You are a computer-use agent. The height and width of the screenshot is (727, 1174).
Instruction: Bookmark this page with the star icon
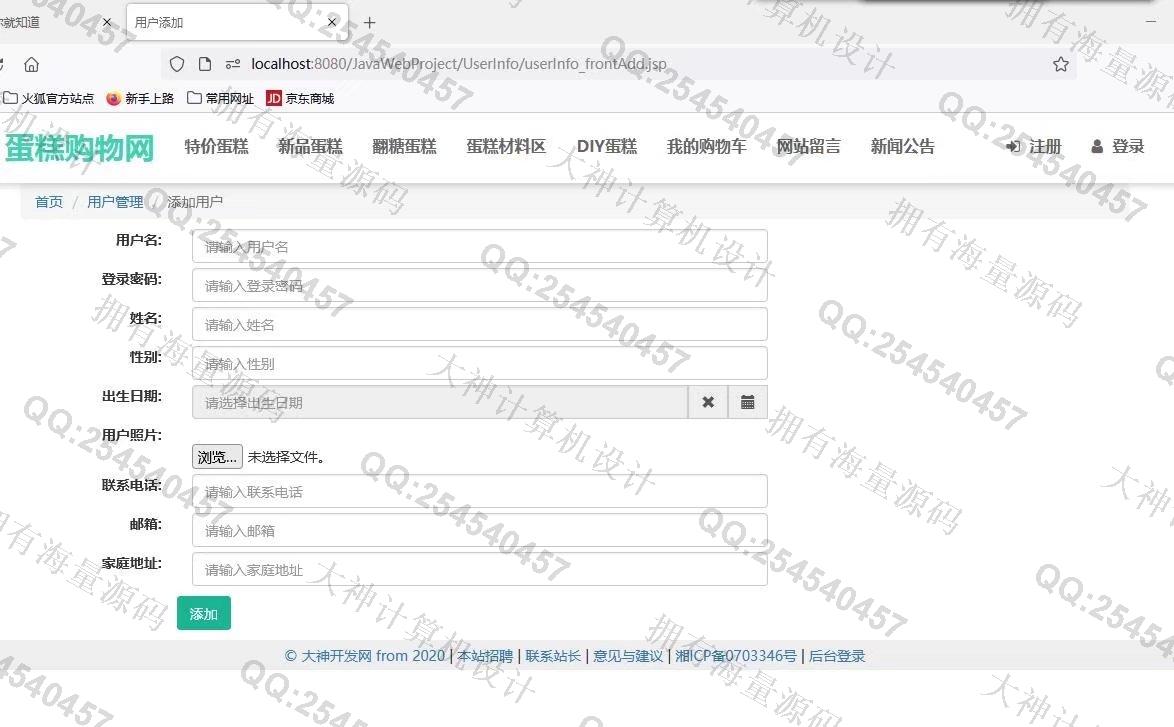(x=1060, y=64)
